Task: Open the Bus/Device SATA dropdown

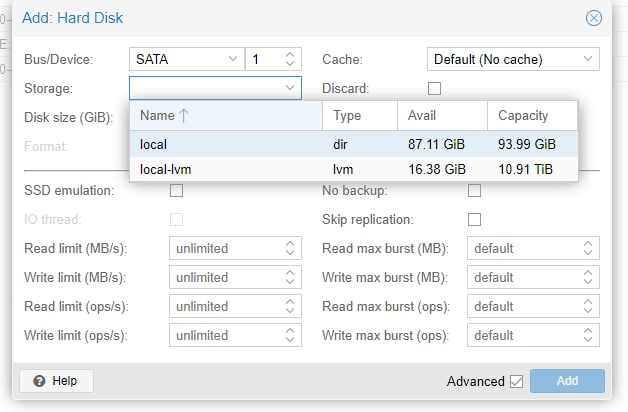Action: coord(187,59)
